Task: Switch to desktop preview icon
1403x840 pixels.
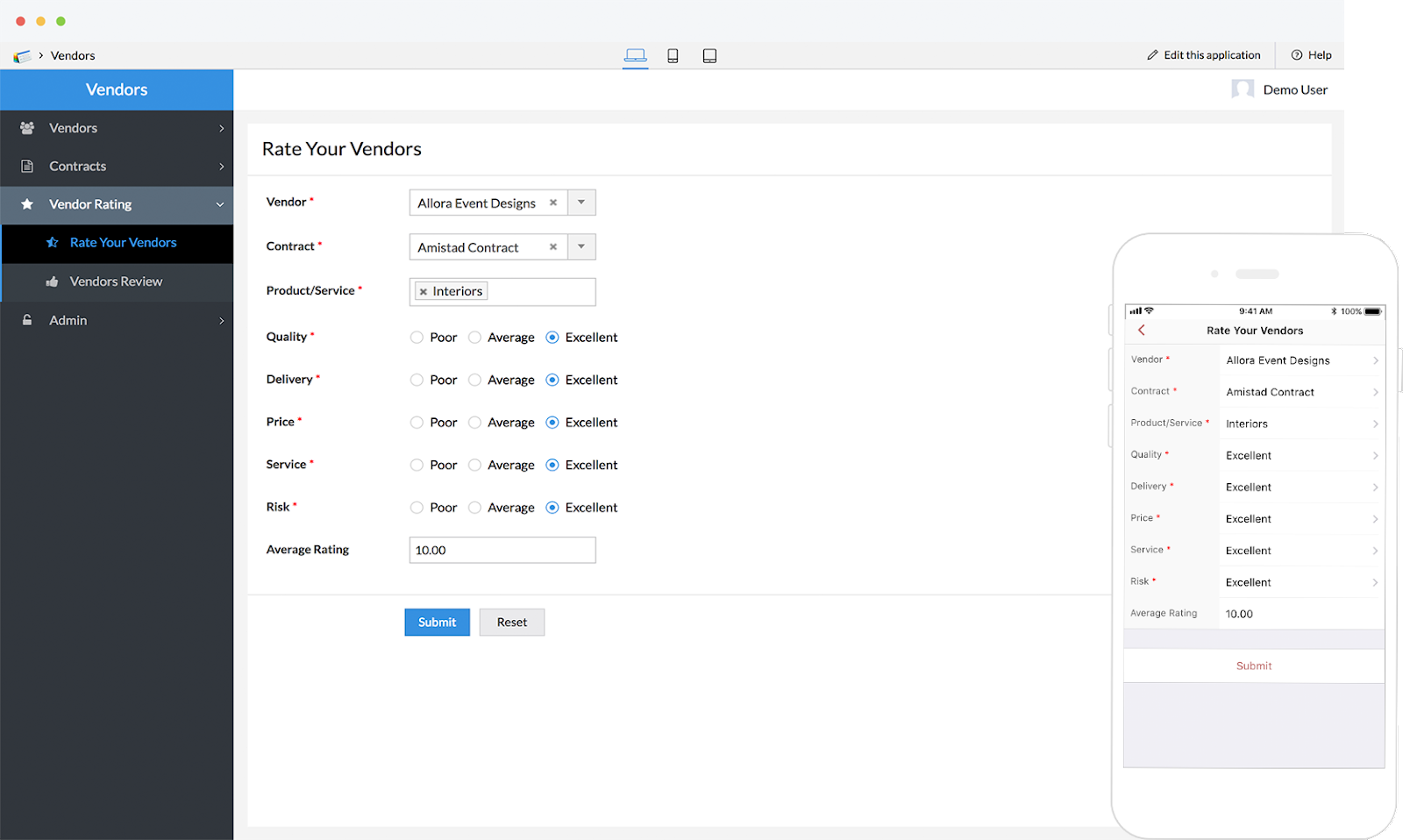Action: point(635,54)
